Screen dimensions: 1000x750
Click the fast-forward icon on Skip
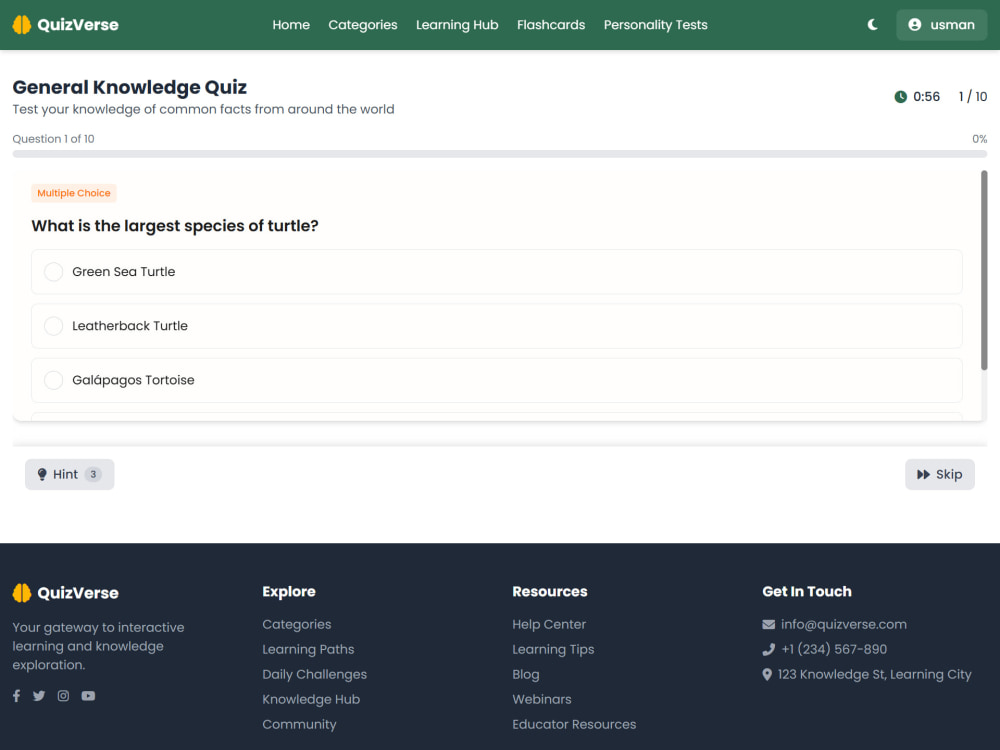pos(923,474)
